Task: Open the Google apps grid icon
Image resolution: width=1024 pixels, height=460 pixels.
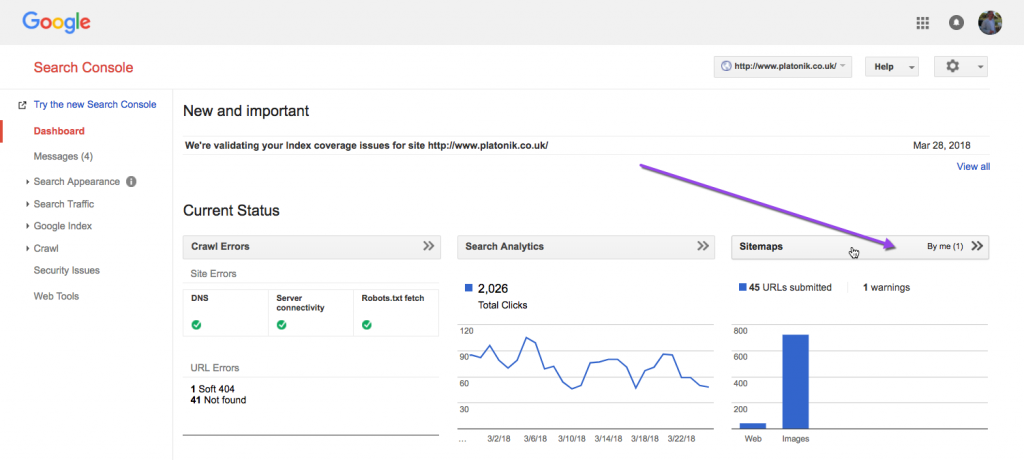Action: tap(922, 22)
